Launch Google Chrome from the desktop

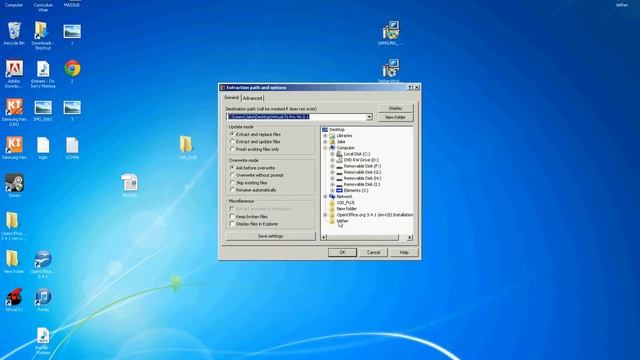click(x=72, y=69)
